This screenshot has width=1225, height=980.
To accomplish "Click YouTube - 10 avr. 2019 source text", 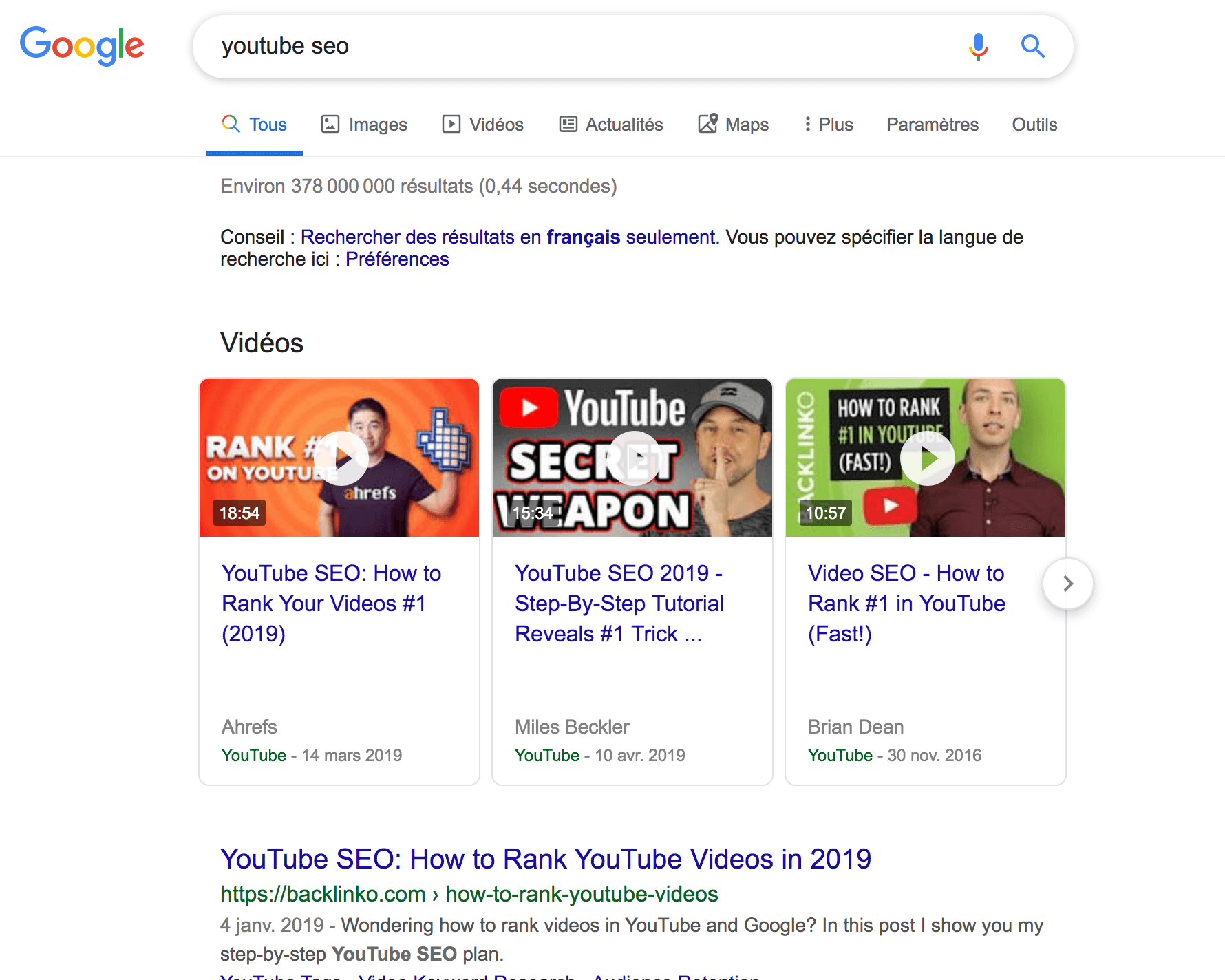I will pos(600,755).
